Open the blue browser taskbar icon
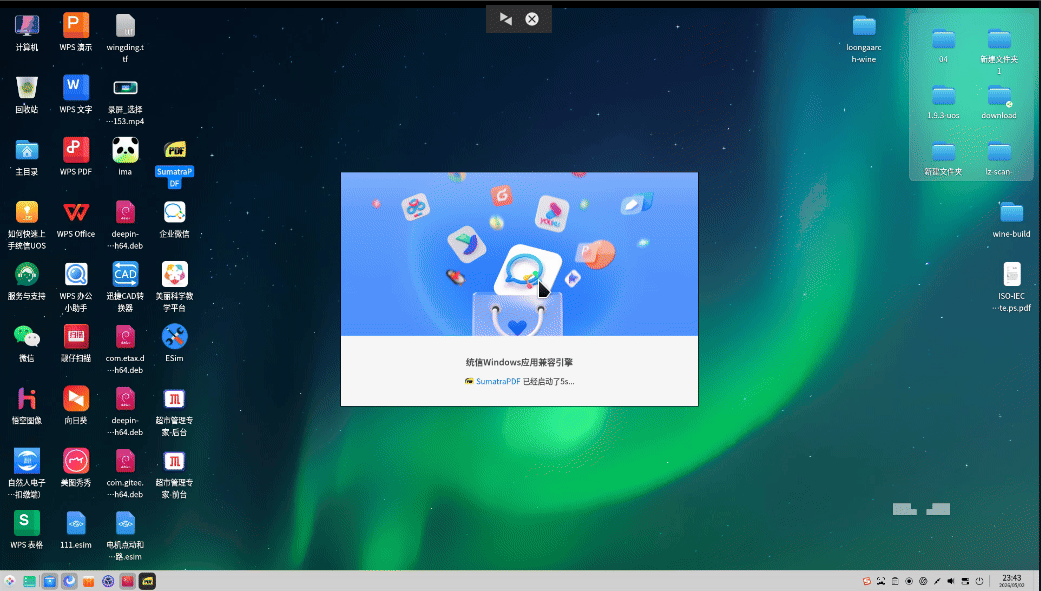 pos(69,581)
